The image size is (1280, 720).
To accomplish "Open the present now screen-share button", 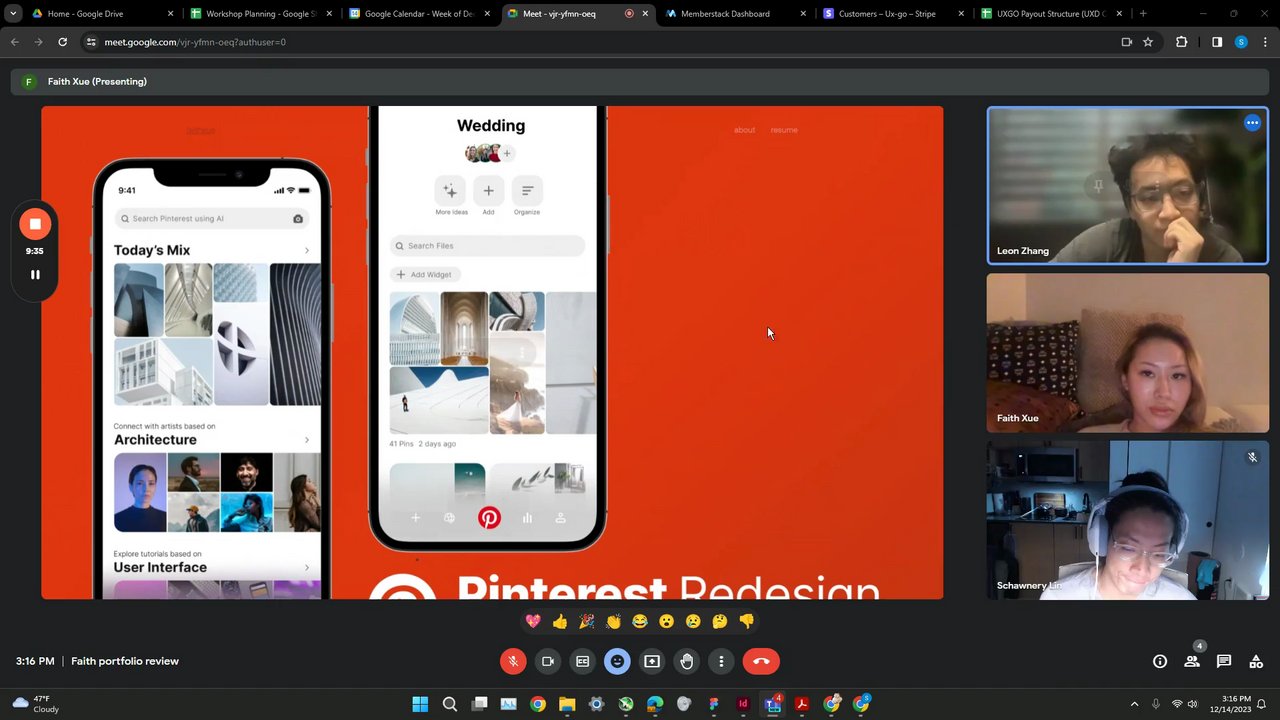I will click(x=652, y=661).
